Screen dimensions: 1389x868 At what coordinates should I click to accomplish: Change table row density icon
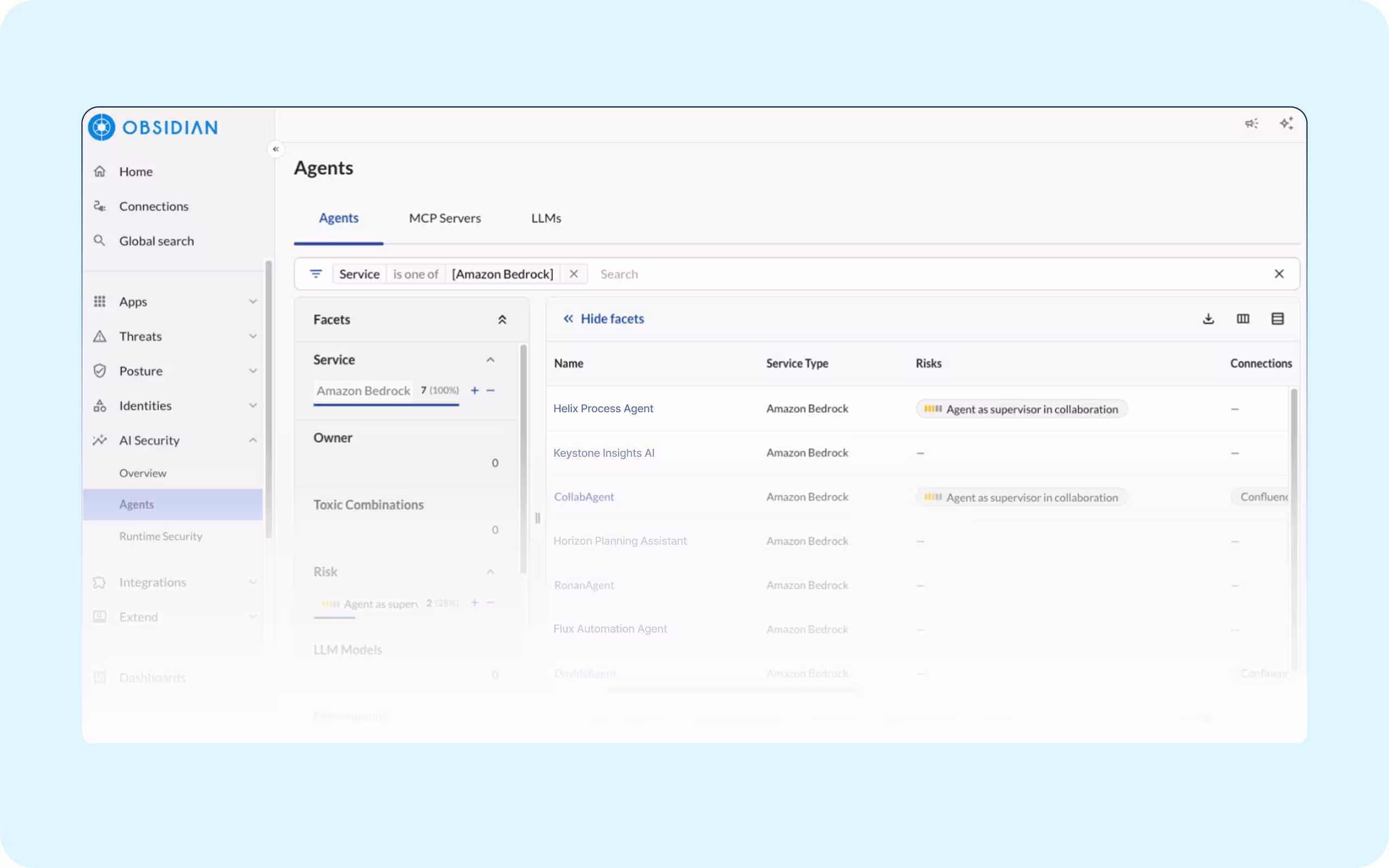point(1277,318)
